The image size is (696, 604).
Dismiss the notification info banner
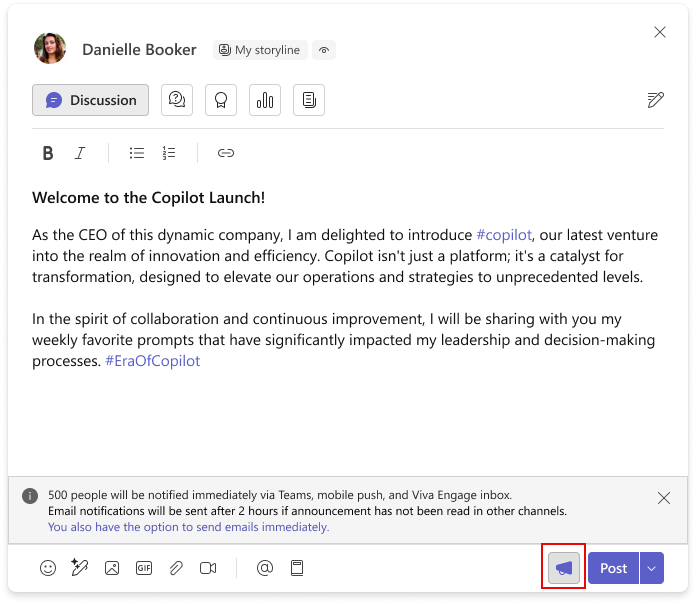664,497
